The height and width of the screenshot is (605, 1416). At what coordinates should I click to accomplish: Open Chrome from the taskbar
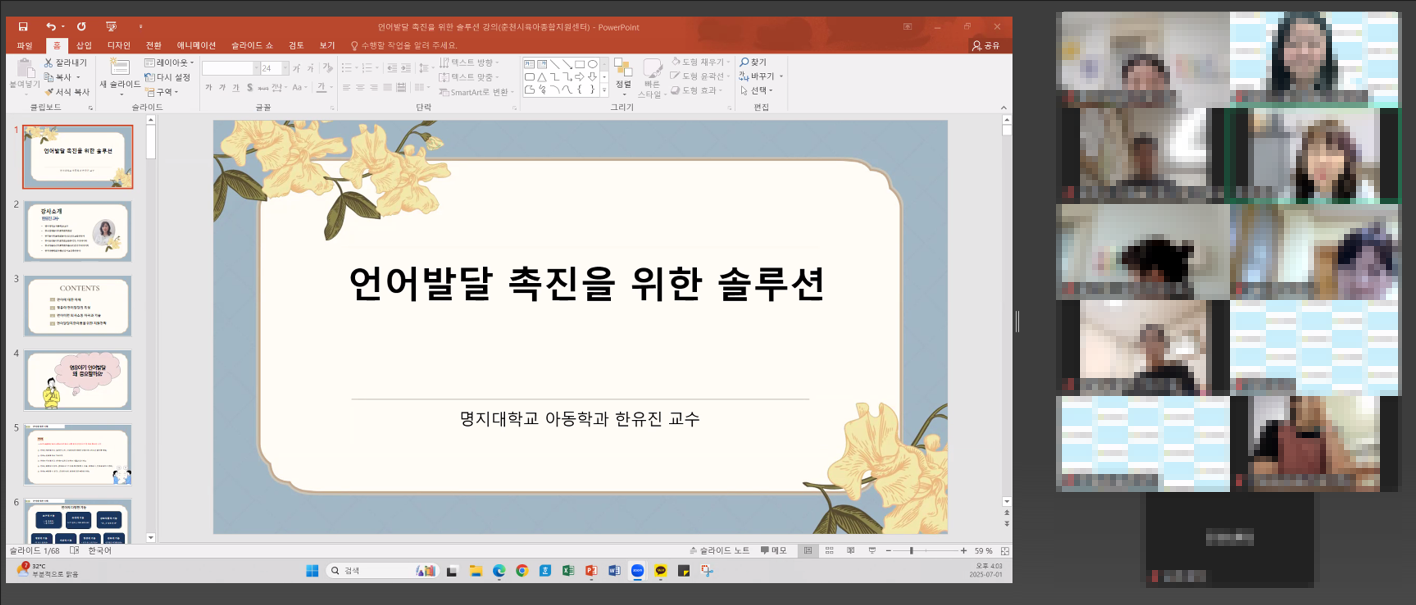[522, 571]
